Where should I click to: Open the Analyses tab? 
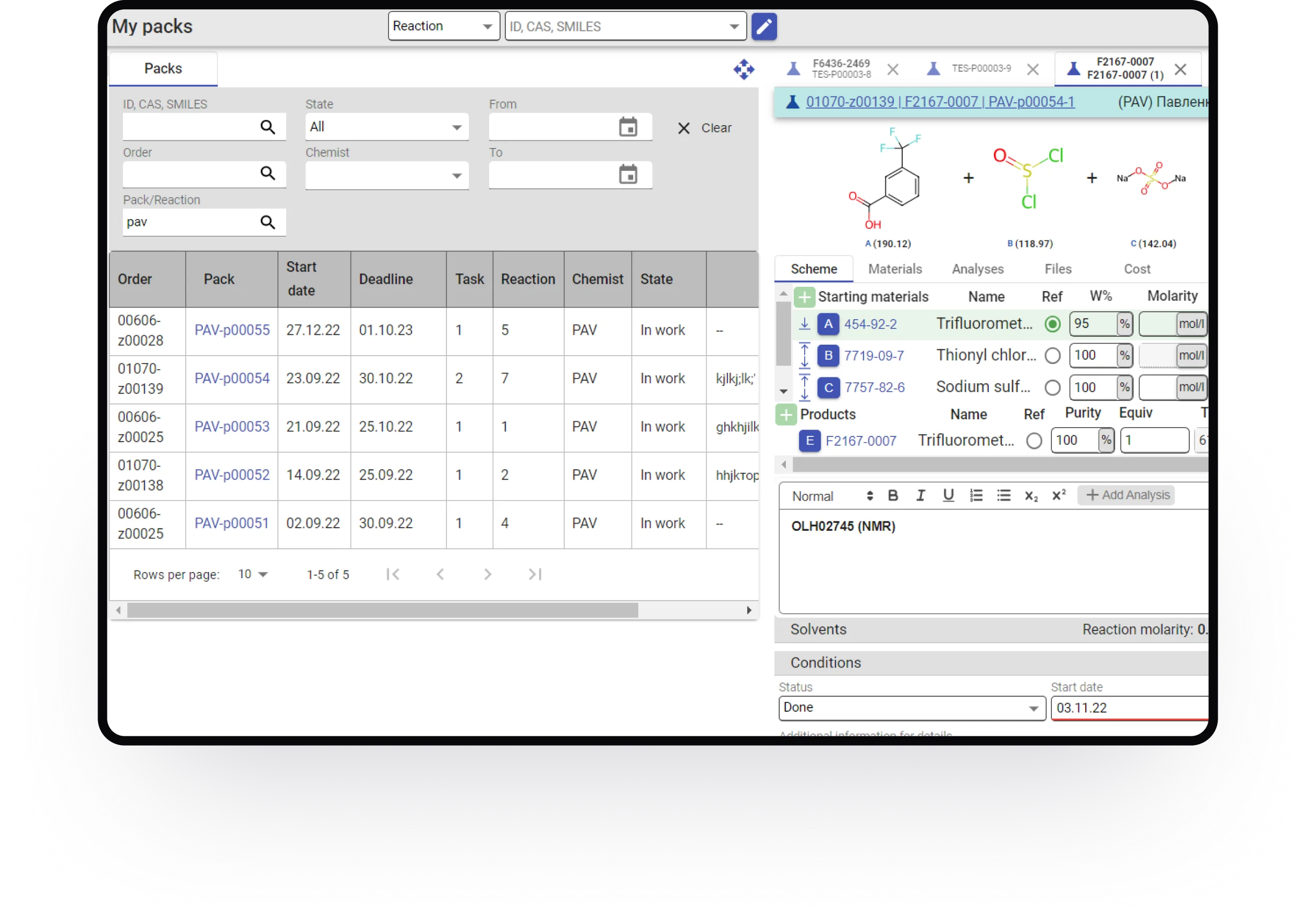[977, 269]
